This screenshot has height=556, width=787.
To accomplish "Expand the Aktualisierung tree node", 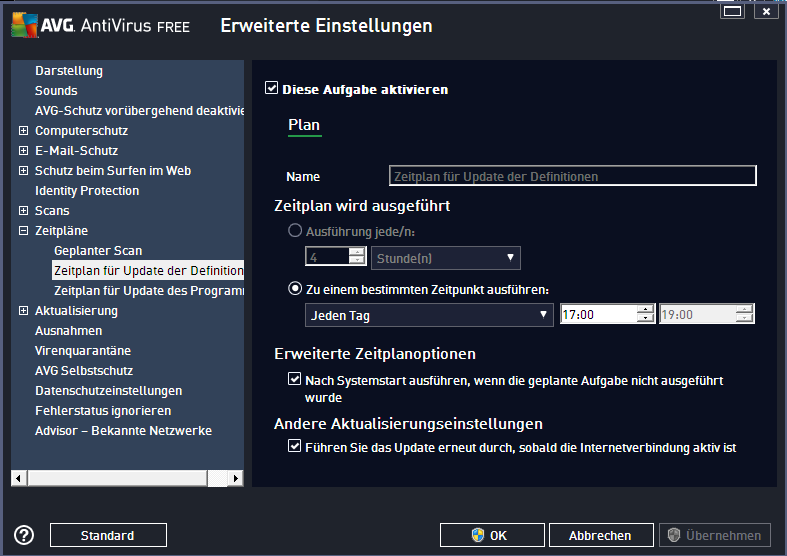I will [x=23, y=311].
